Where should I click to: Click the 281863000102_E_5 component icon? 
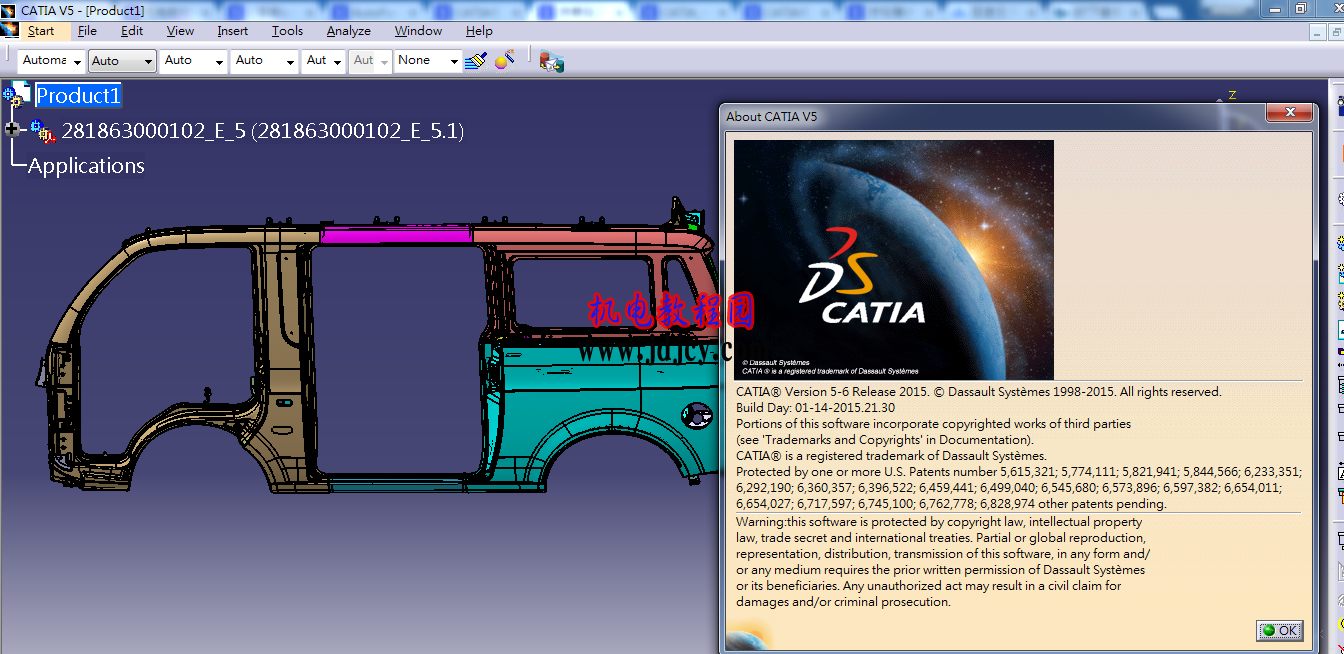(43, 131)
